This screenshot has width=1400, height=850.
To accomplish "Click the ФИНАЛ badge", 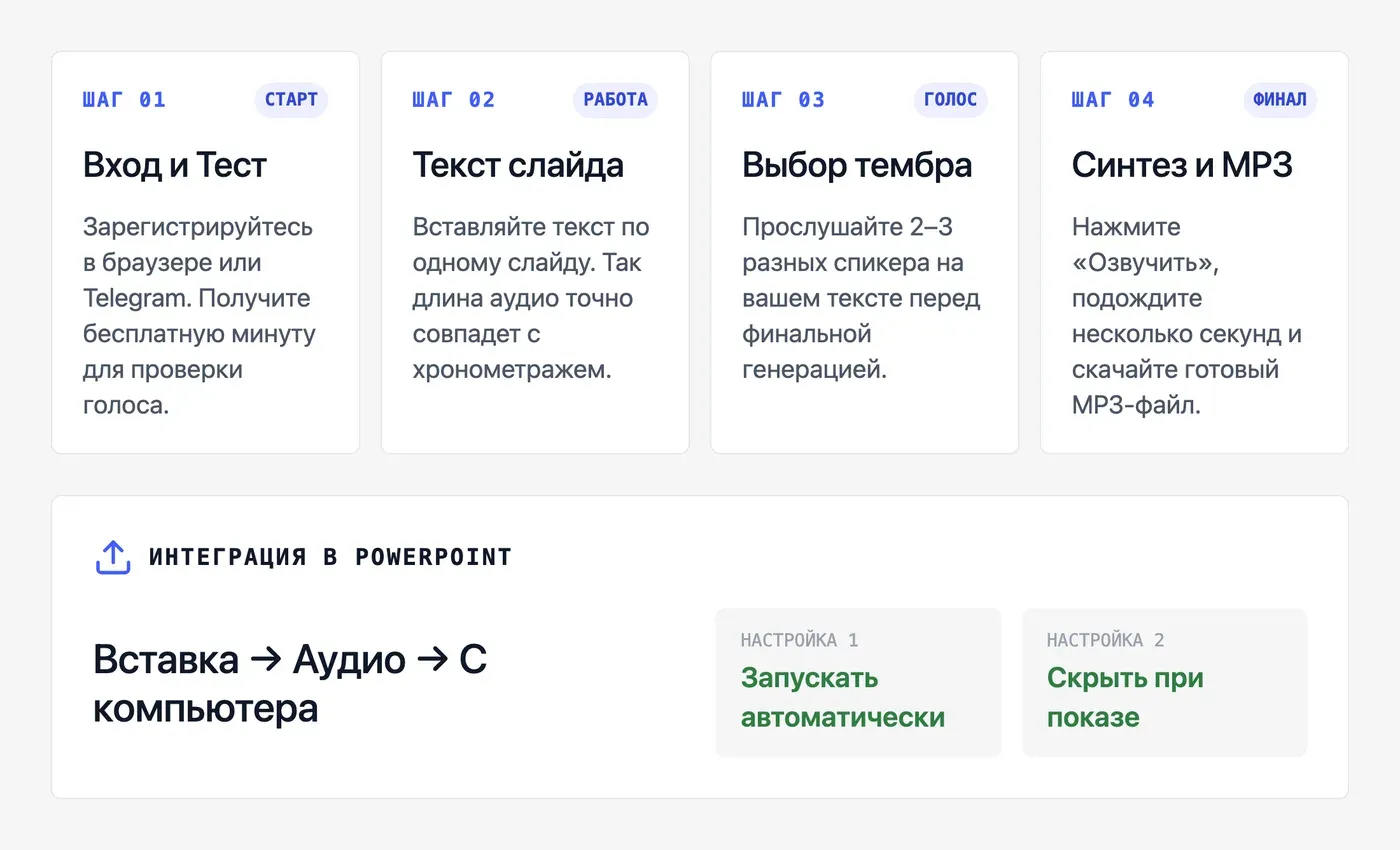I will [1280, 100].
